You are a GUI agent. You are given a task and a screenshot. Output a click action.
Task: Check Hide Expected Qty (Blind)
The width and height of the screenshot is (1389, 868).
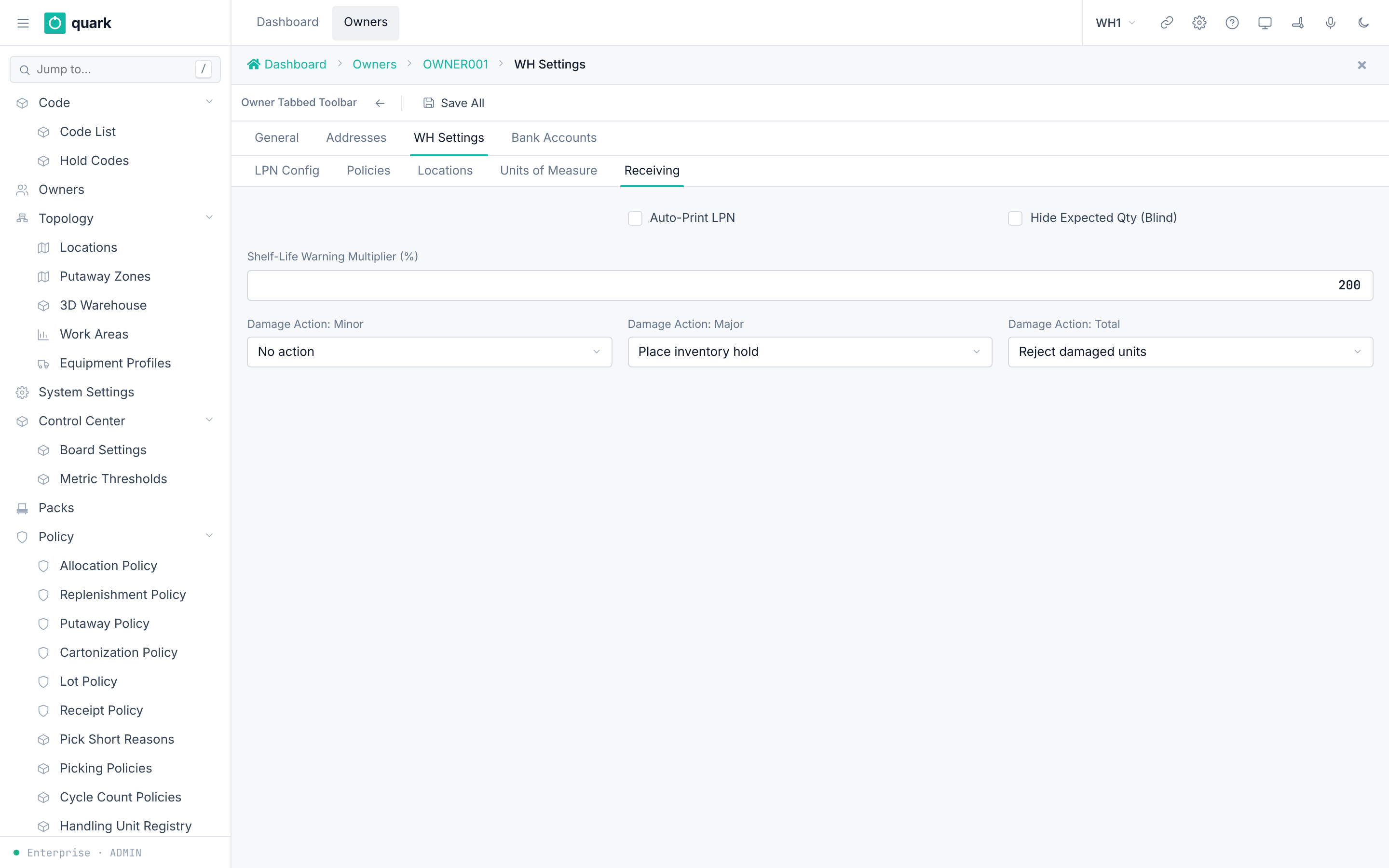pyautogui.click(x=1015, y=218)
